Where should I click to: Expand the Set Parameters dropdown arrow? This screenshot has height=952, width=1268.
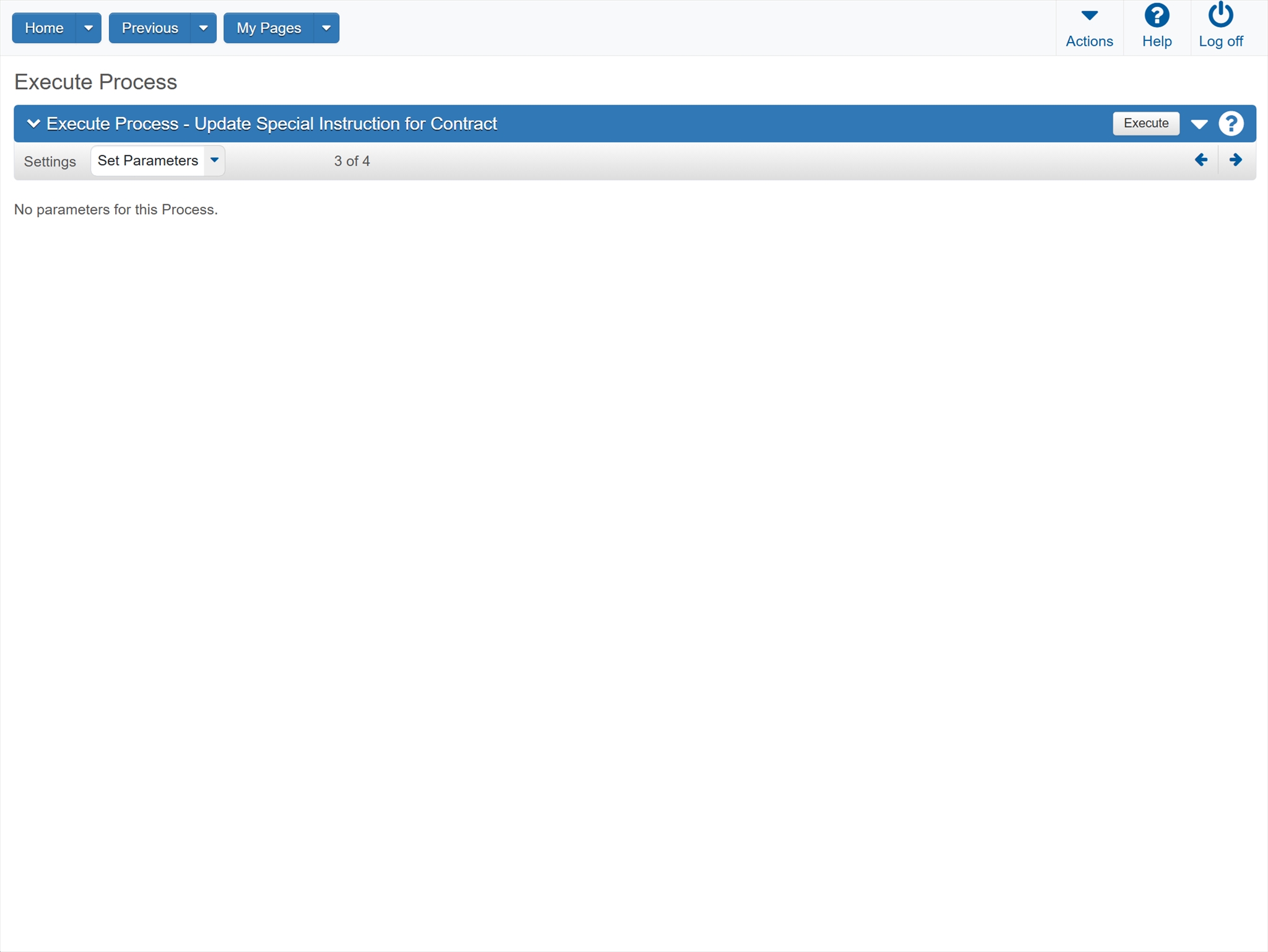point(214,160)
